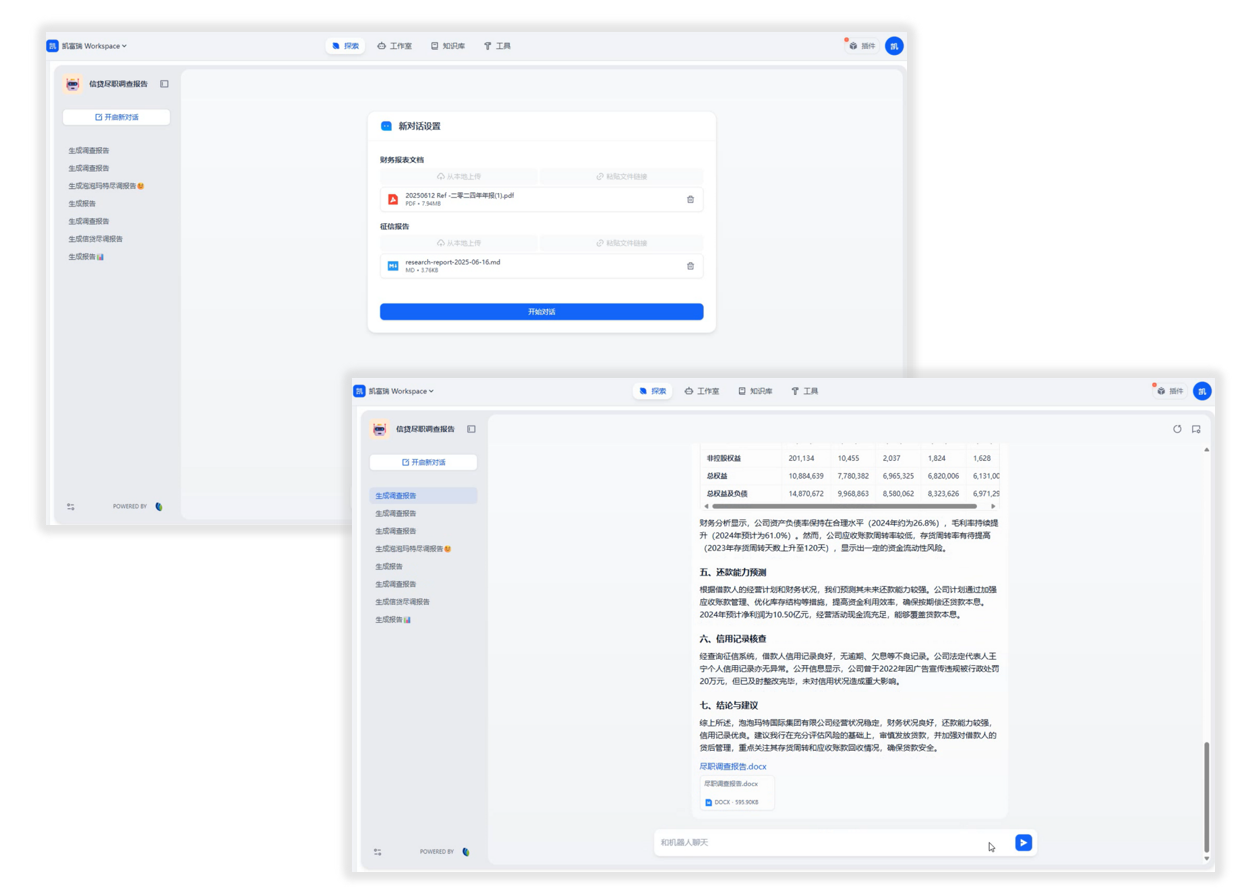Click the user avatar in the lower window
Image resolution: width=1252 pixels, height=888 pixels.
click(1202, 391)
